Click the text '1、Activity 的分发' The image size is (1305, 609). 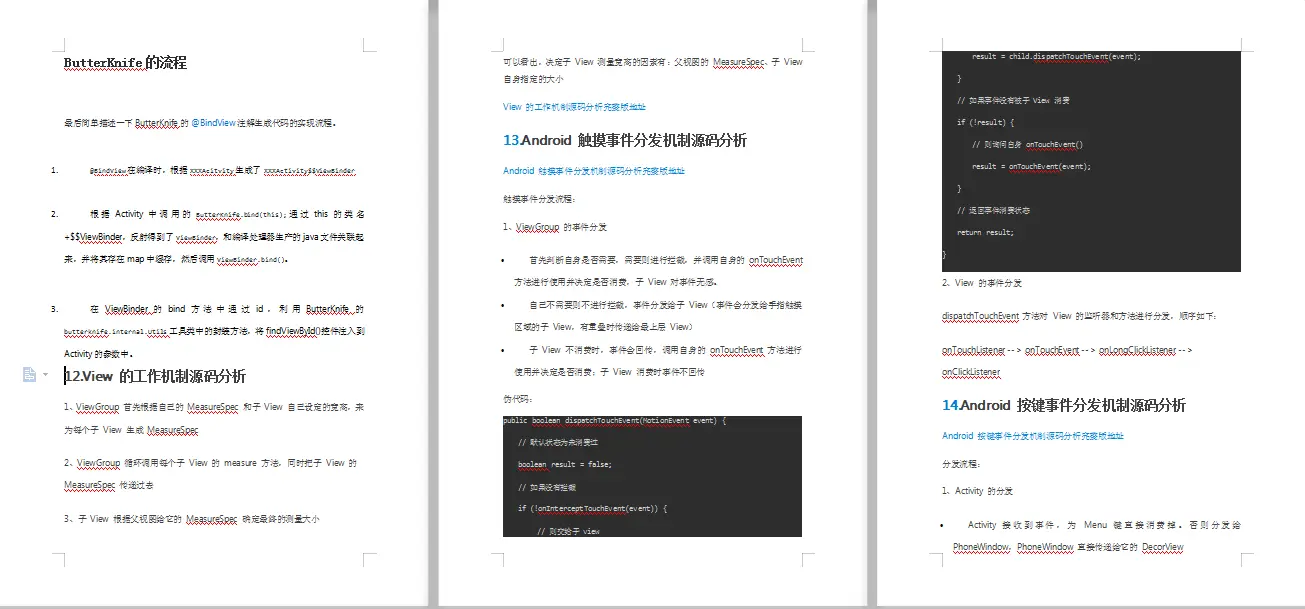978,492
